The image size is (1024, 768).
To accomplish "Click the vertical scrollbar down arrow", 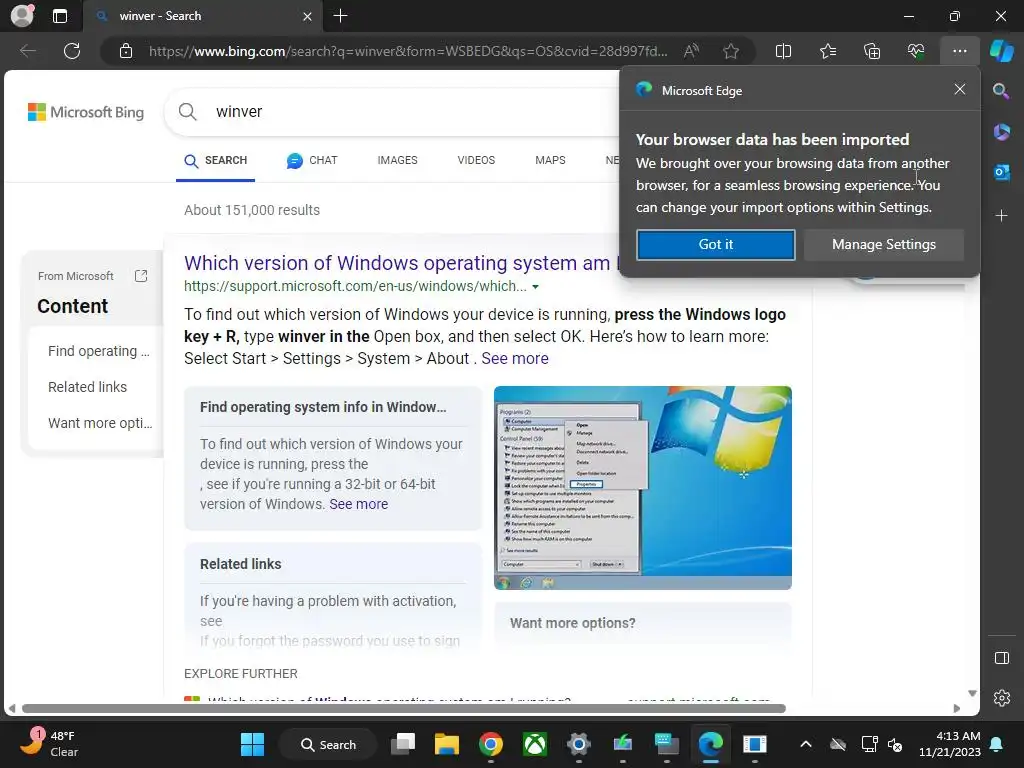I will coord(972,694).
